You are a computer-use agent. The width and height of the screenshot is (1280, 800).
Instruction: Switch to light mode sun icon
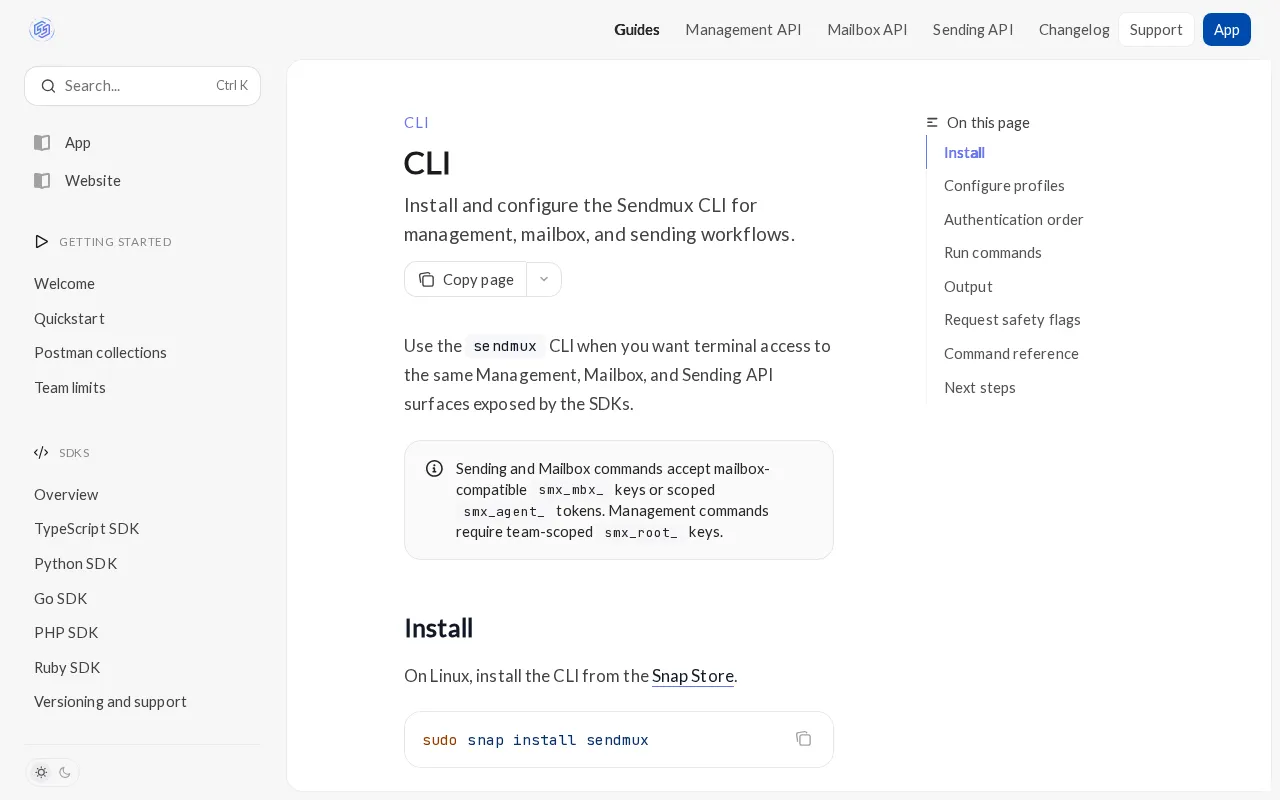pos(41,772)
